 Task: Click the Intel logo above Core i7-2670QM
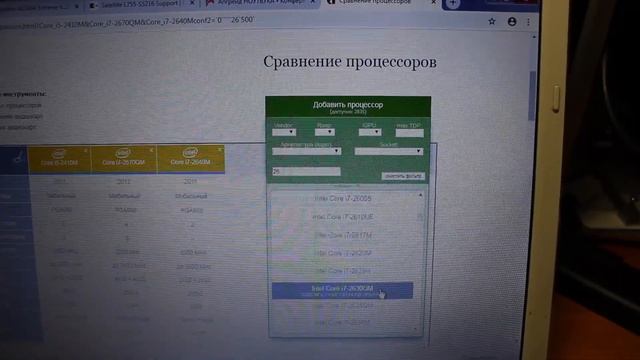pos(123,153)
